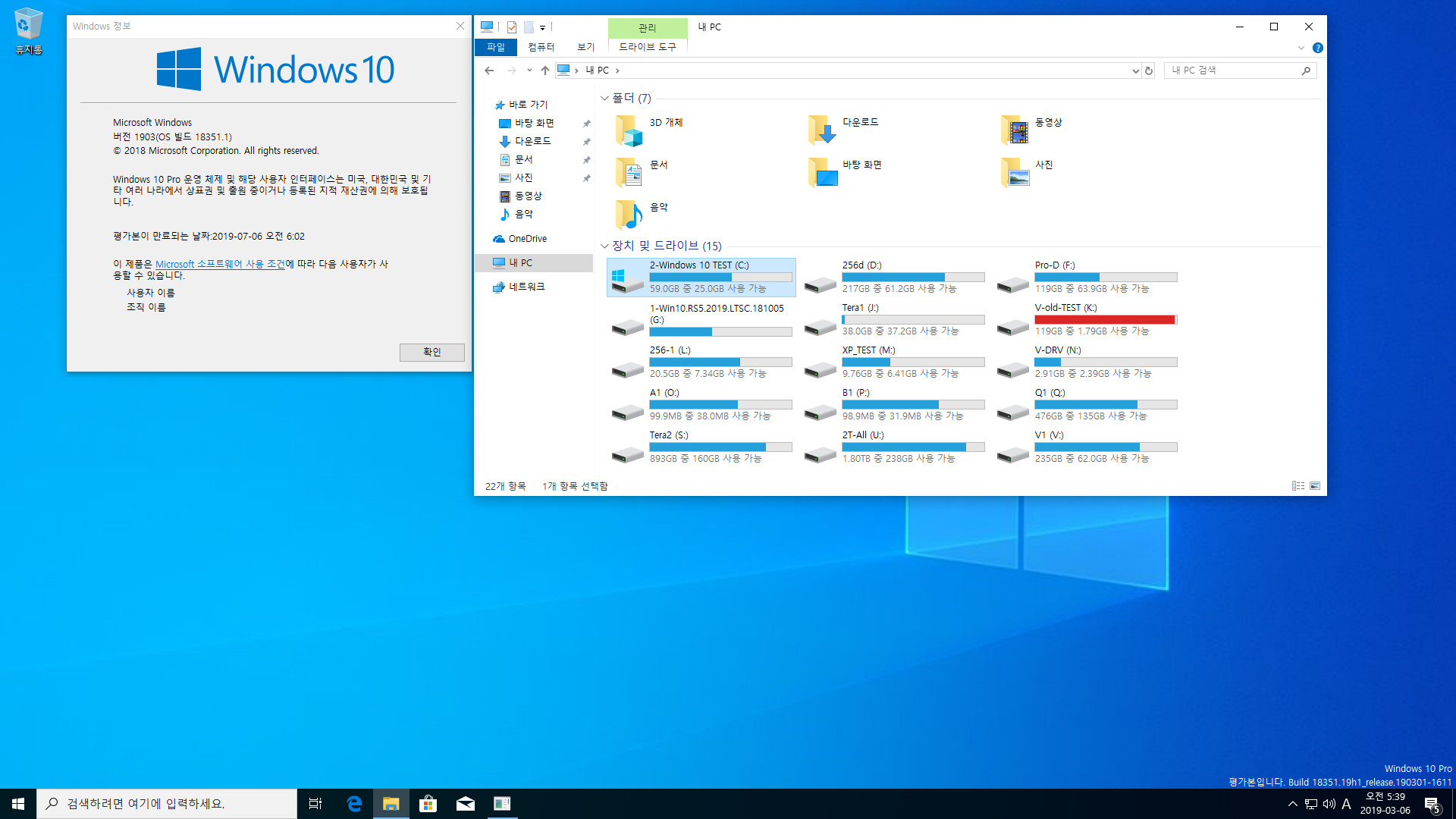Viewport: 1456px width, 819px height.
Task: Open Microsoft Store from taskbar
Action: point(428,804)
